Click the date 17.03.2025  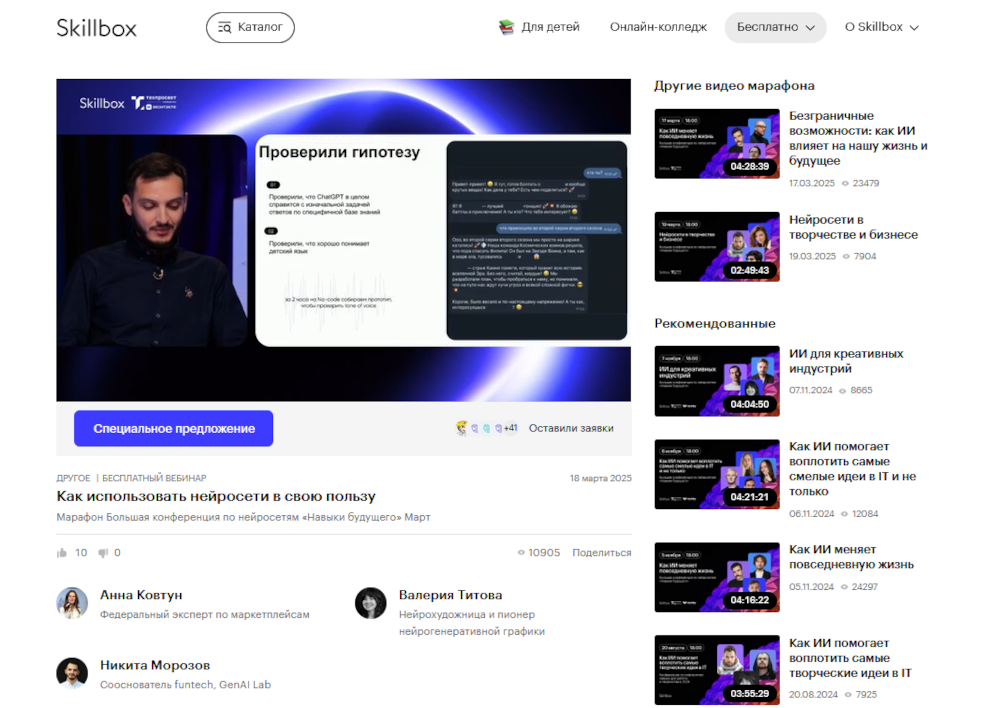point(811,183)
